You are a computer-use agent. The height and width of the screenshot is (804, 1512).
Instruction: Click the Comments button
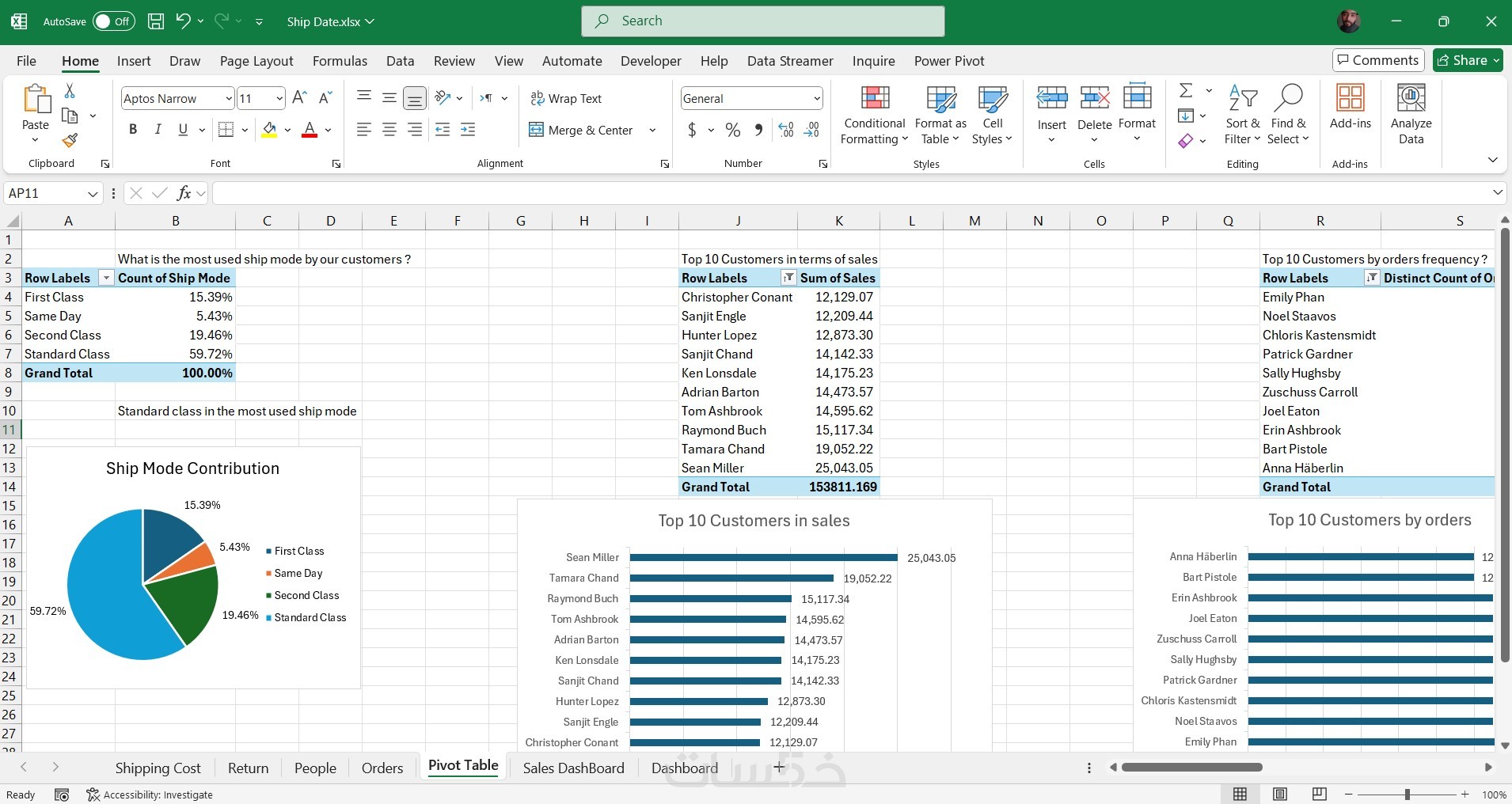(x=1377, y=60)
